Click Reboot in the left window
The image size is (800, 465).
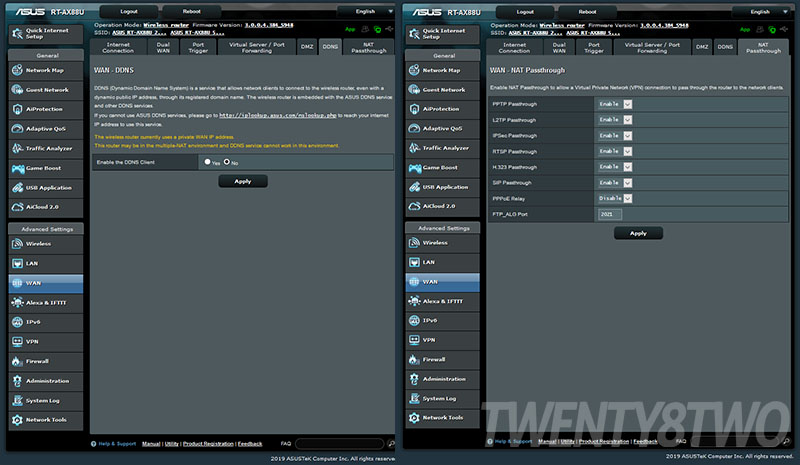coord(192,11)
